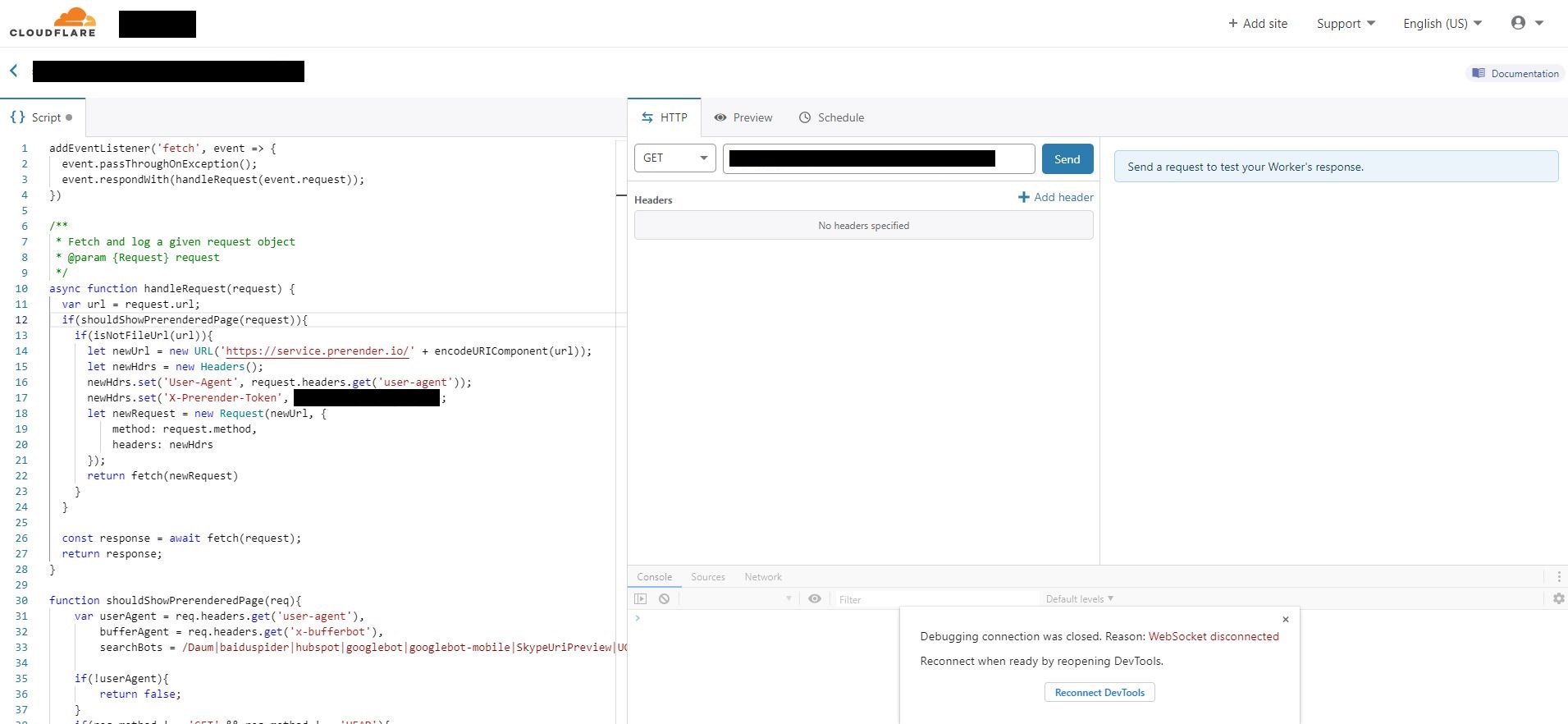Click the 'return fetch(newRequest)' code line
The height and width of the screenshot is (724, 1568).
point(162,476)
